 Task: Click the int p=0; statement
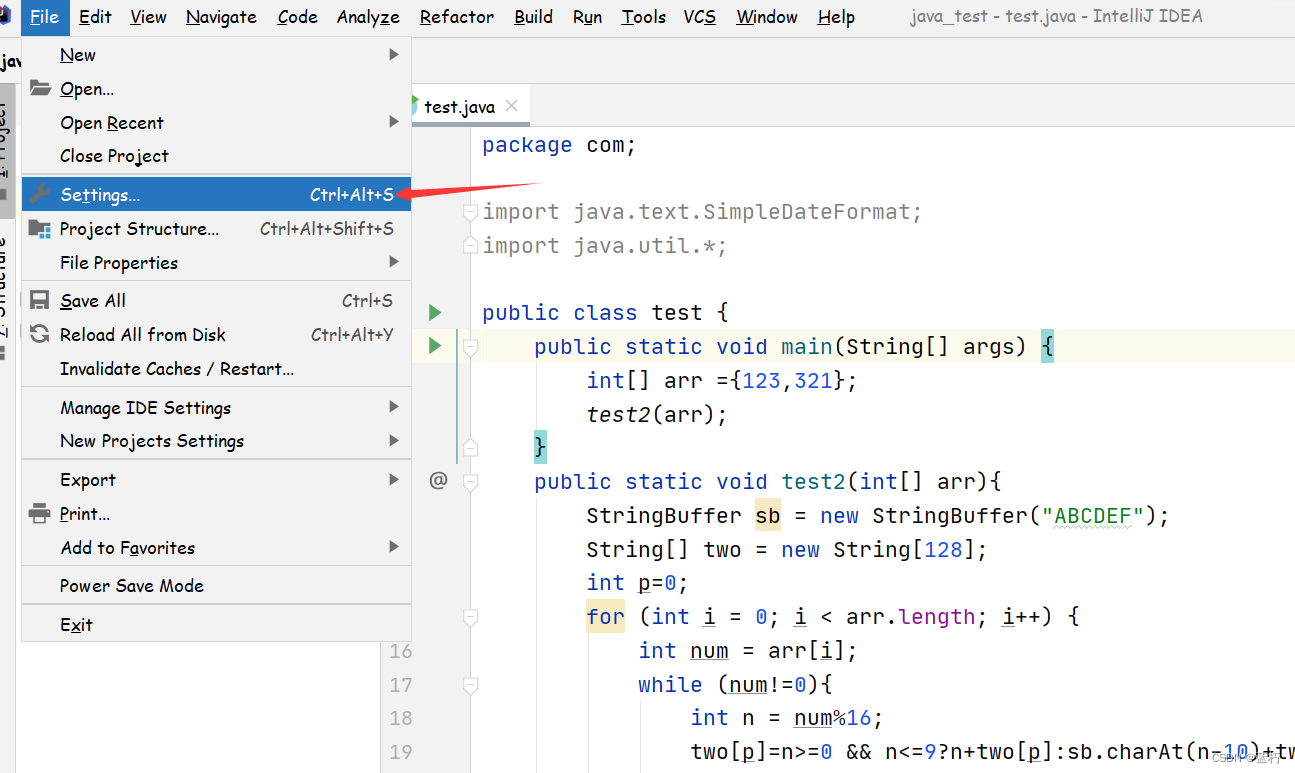coord(637,583)
